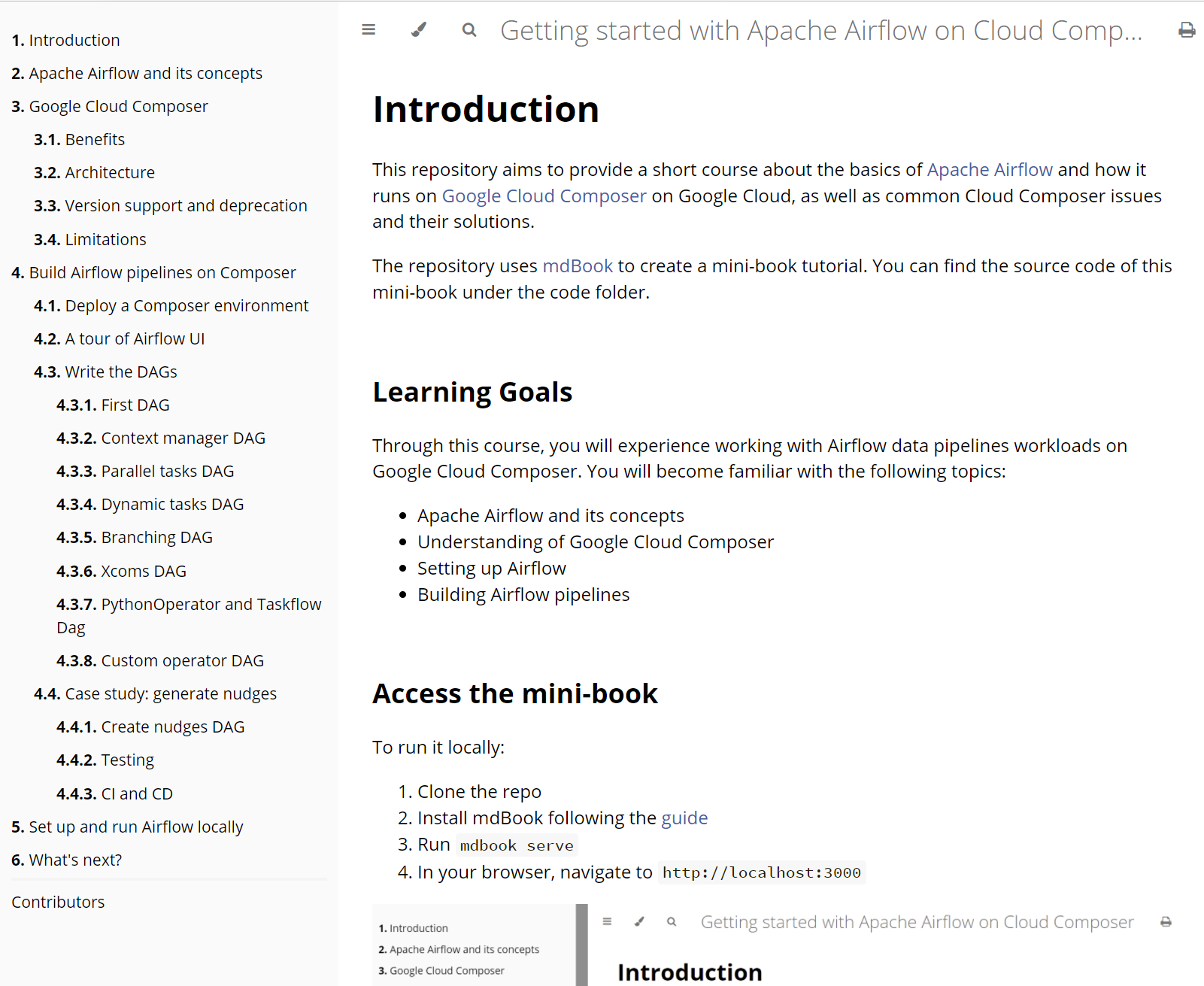Click the Access the mini-book heading
The image size is (1204, 986).
tap(515, 693)
